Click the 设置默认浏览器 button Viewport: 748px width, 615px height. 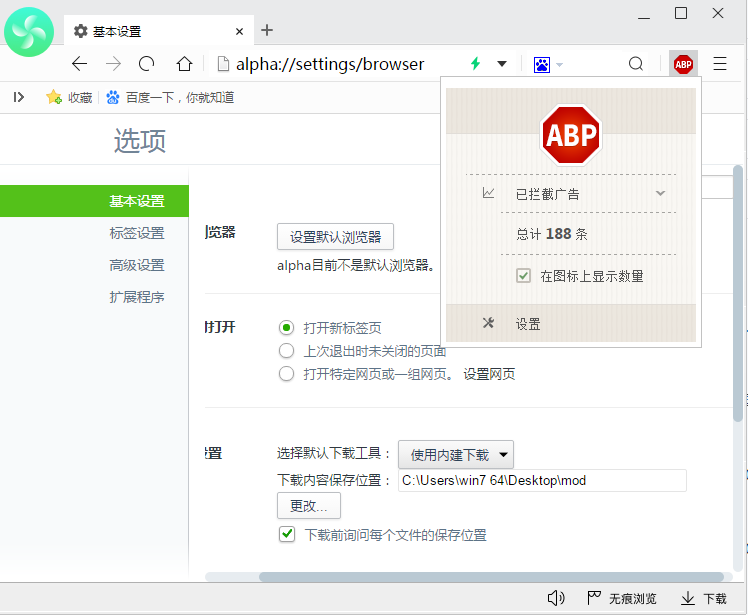(x=335, y=237)
